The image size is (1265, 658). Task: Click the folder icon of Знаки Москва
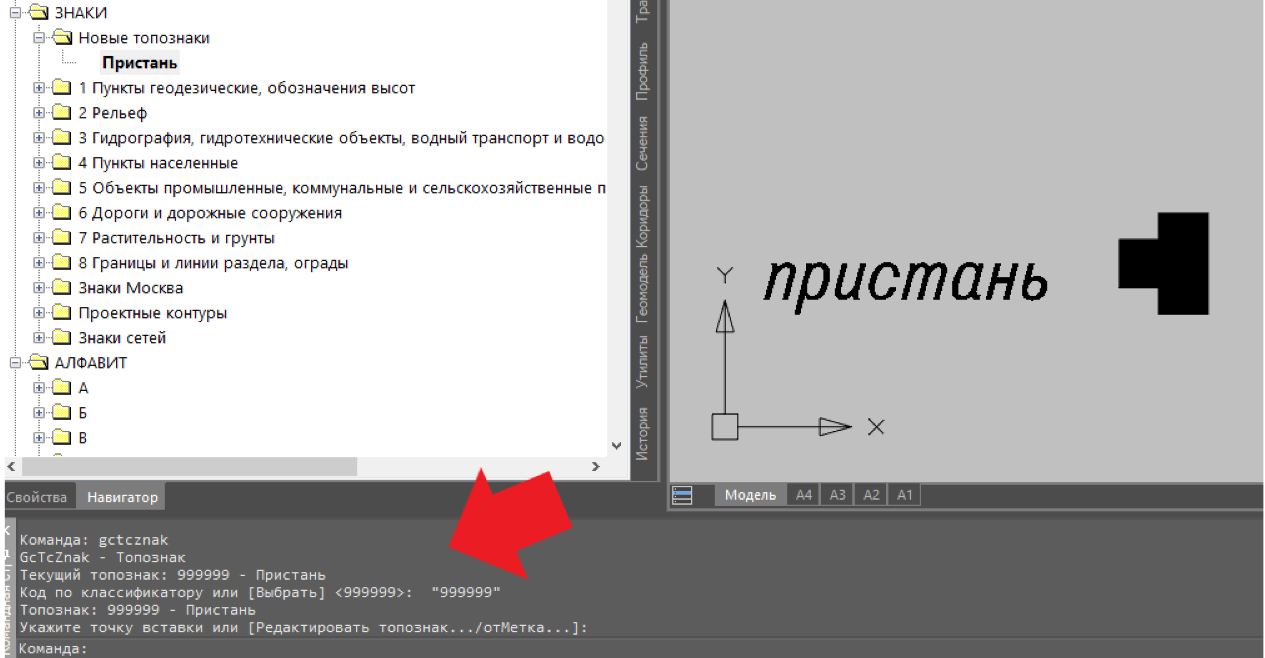[x=61, y=288]
